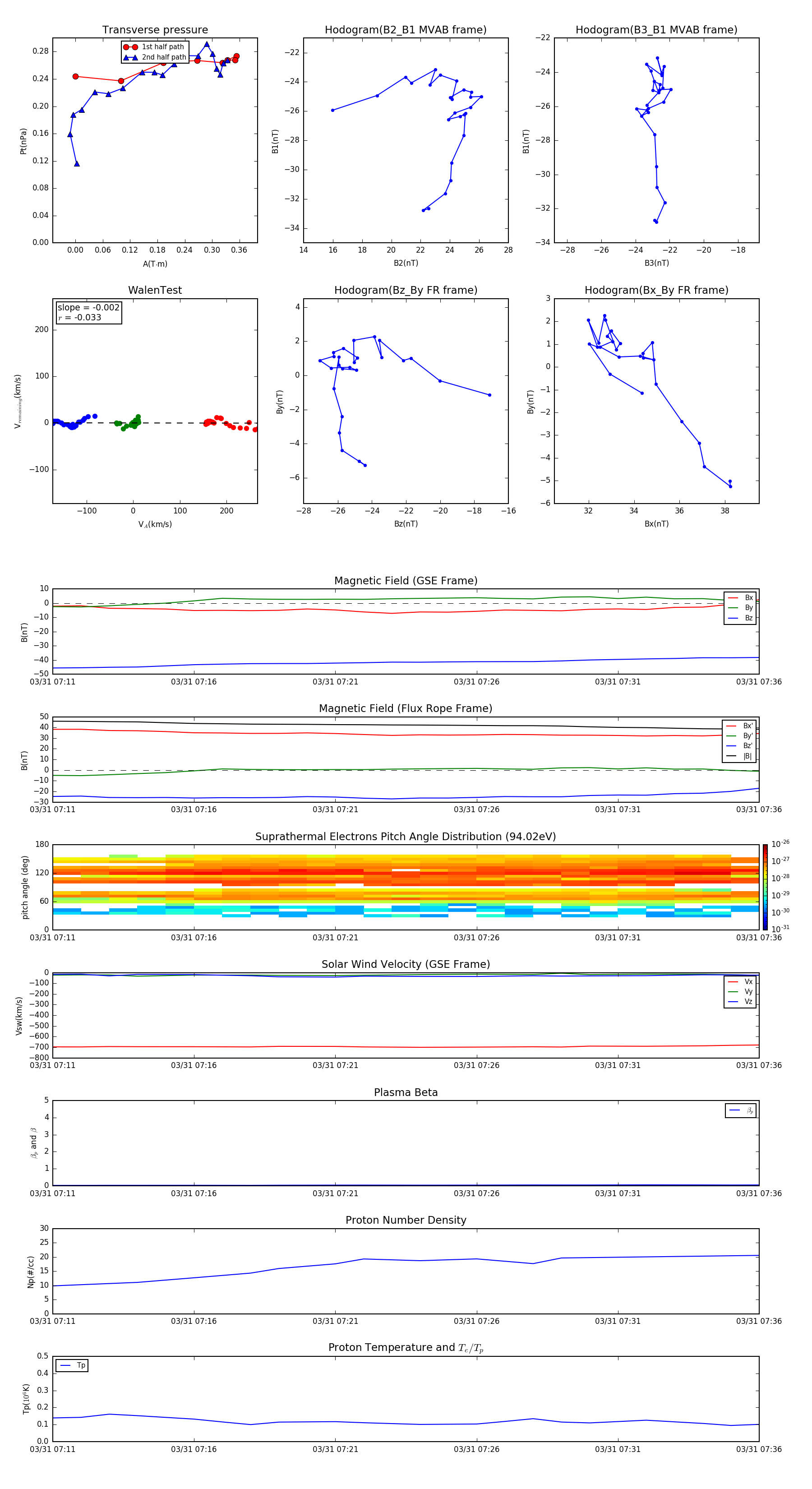Click the 'Hodogram(B3_B1 MVAB frame)' title
Screen dimensions: 812x1489
(x=656, y=30)
